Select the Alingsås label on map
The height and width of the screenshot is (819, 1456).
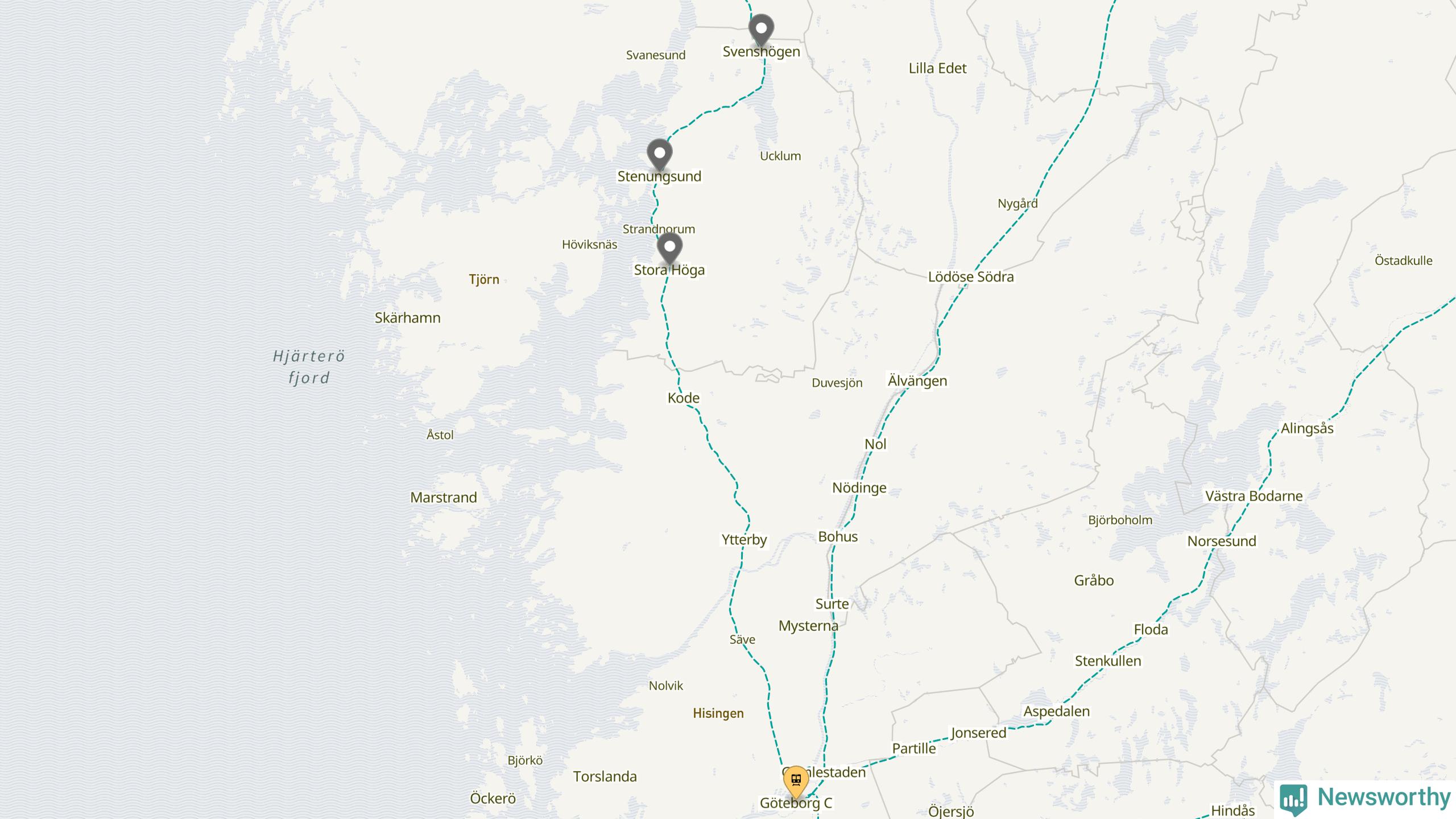point(1307,429)
